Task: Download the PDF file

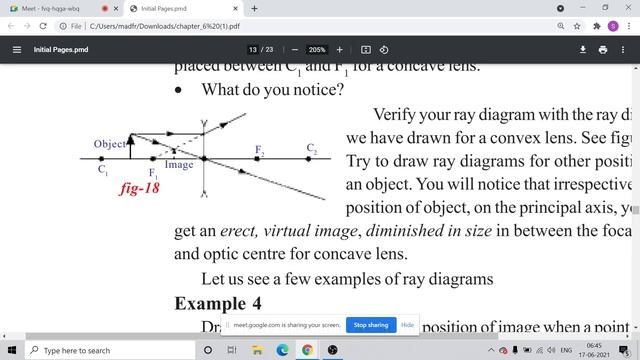Action: 583,50
